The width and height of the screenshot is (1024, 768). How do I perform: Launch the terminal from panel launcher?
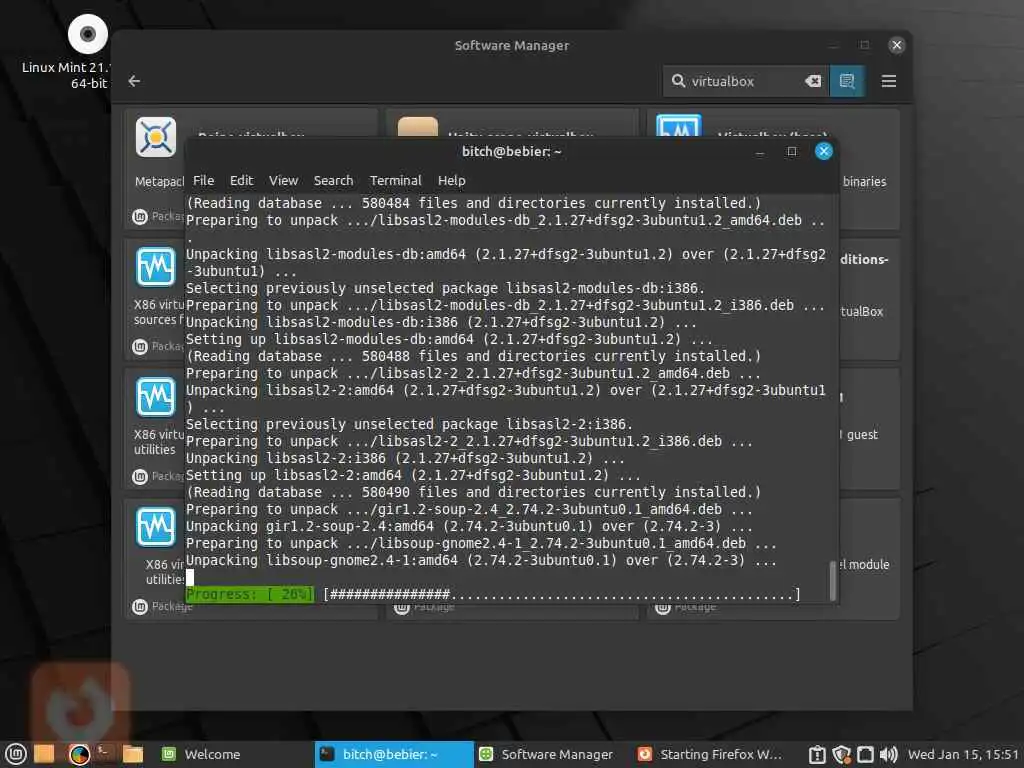(x=104, y=754)
